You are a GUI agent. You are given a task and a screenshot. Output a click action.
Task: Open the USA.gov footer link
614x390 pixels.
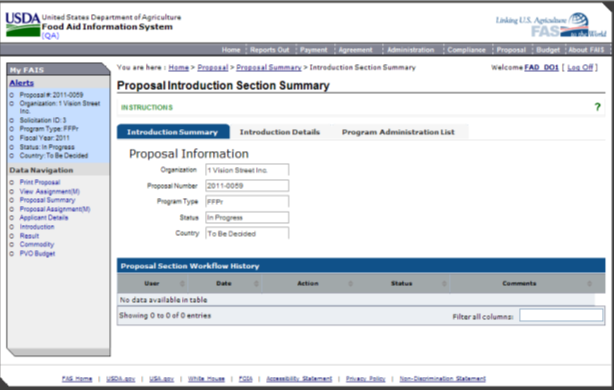[161, 379]
